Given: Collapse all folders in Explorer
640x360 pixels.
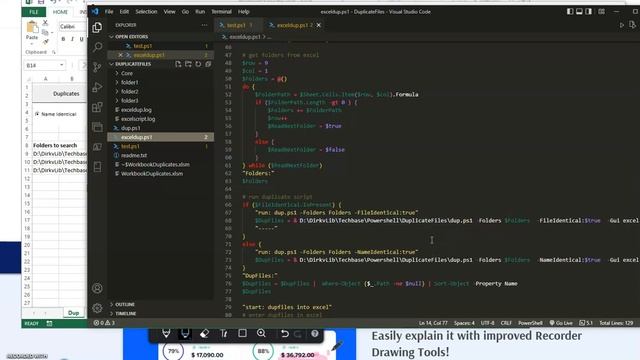Looking at the screenshot, I should coord(208,64).
